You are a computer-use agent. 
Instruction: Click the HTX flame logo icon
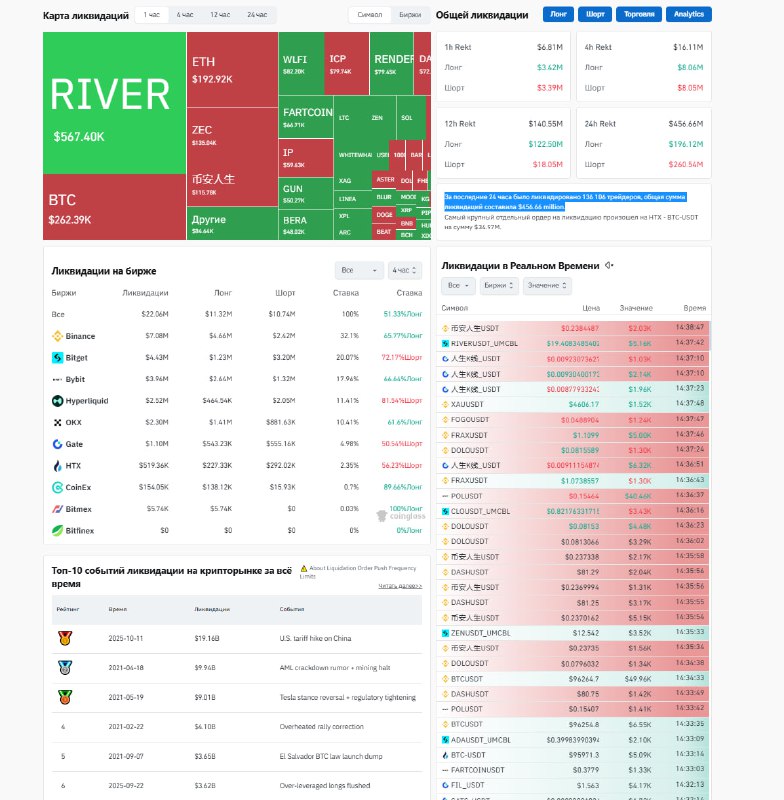(x=57, y=465)
